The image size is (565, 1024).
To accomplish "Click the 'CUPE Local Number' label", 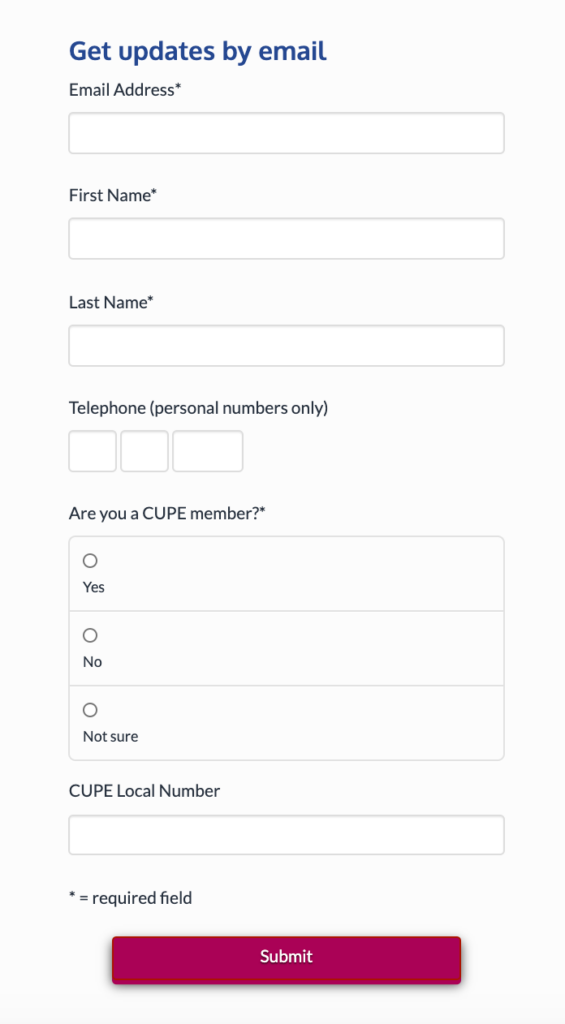I will pyautogui.click(x=144, y=791).
